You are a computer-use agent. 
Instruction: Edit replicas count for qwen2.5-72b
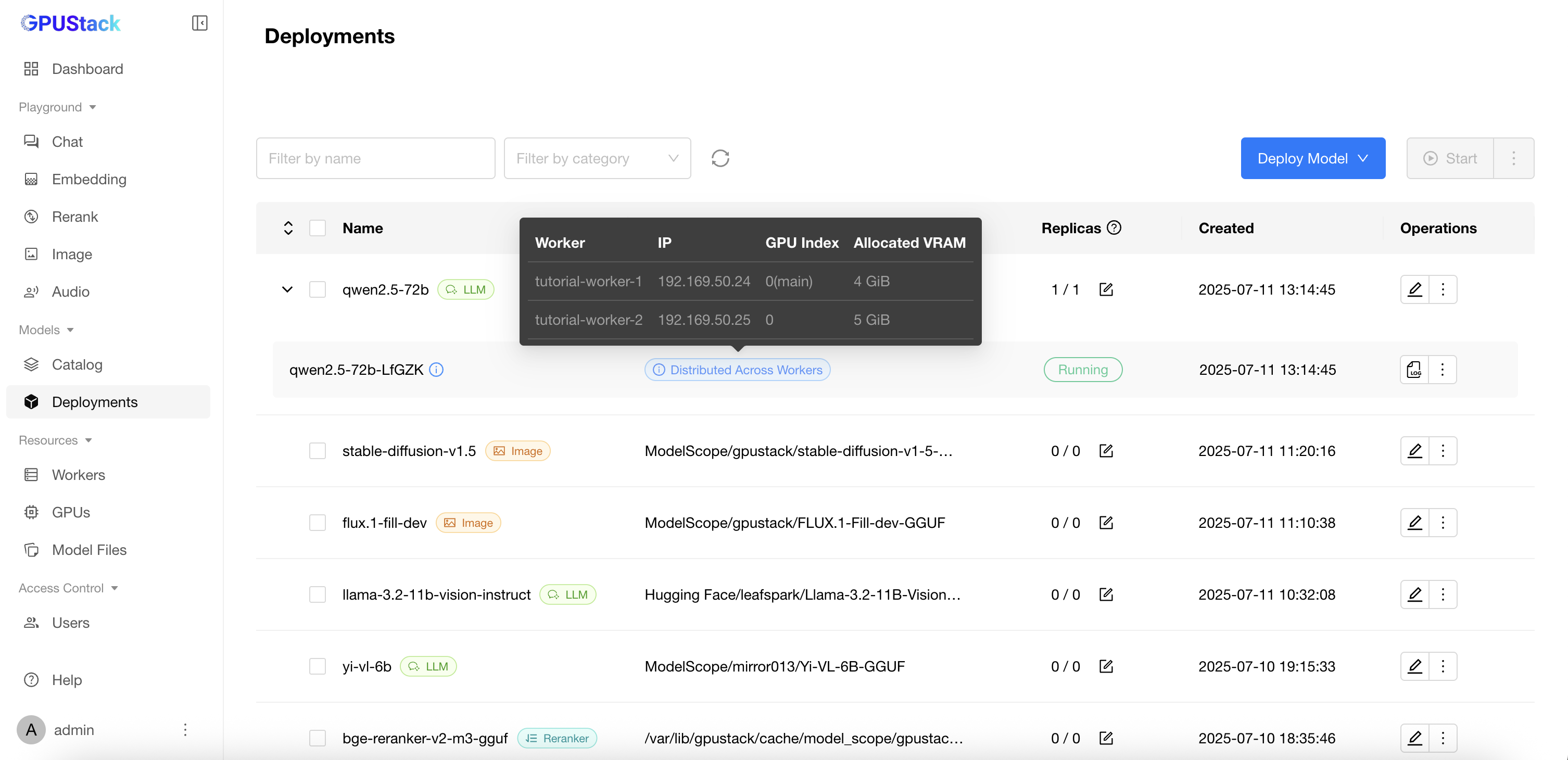(1106, 289)
